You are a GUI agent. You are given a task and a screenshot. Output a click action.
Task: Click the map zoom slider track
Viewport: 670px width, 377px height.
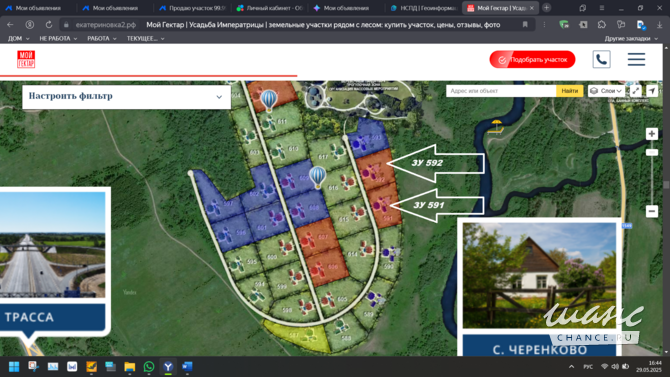click(x=652, y=180)
